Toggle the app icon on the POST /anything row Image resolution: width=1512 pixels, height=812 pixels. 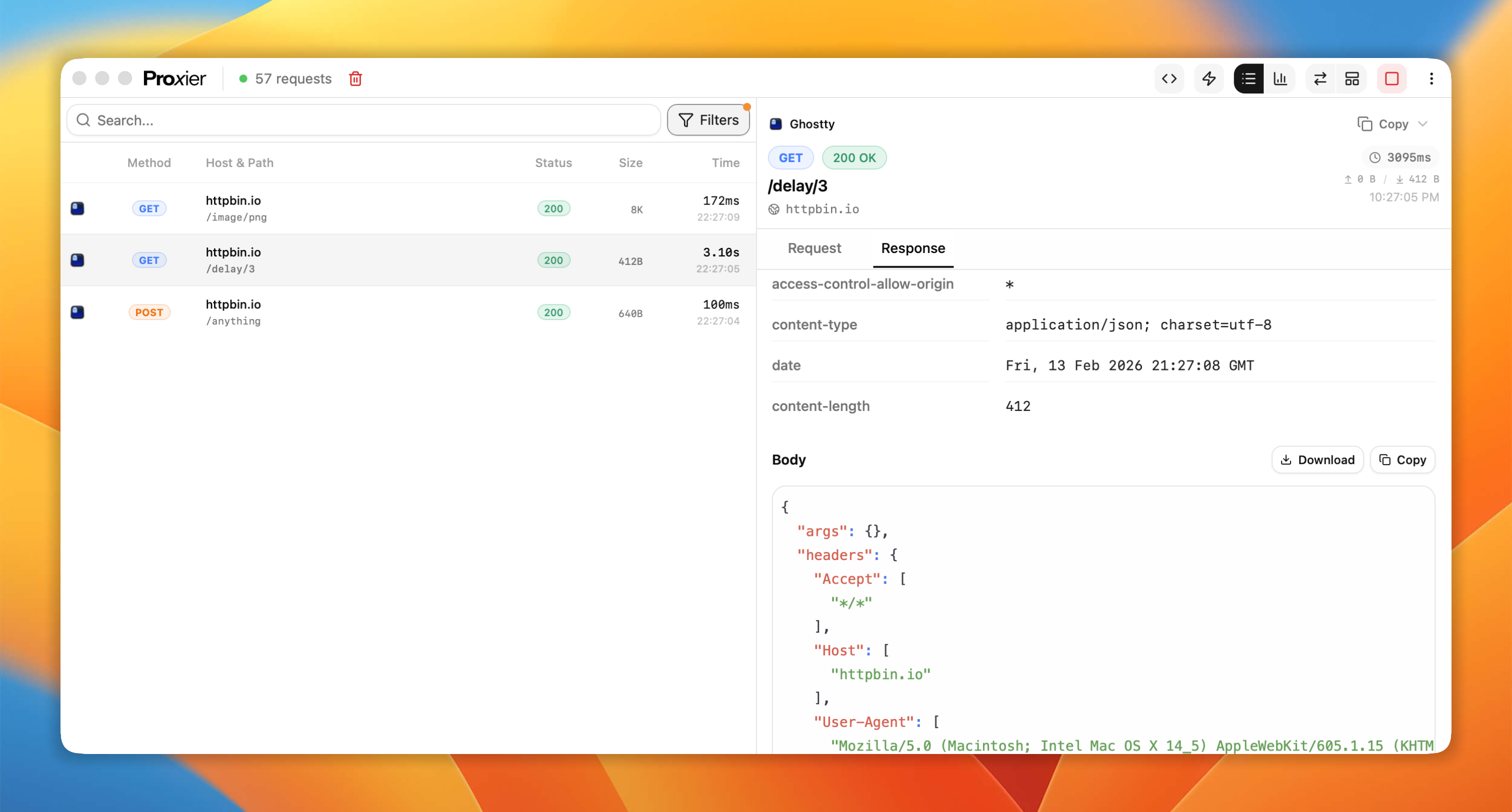(x=77, y=312)
